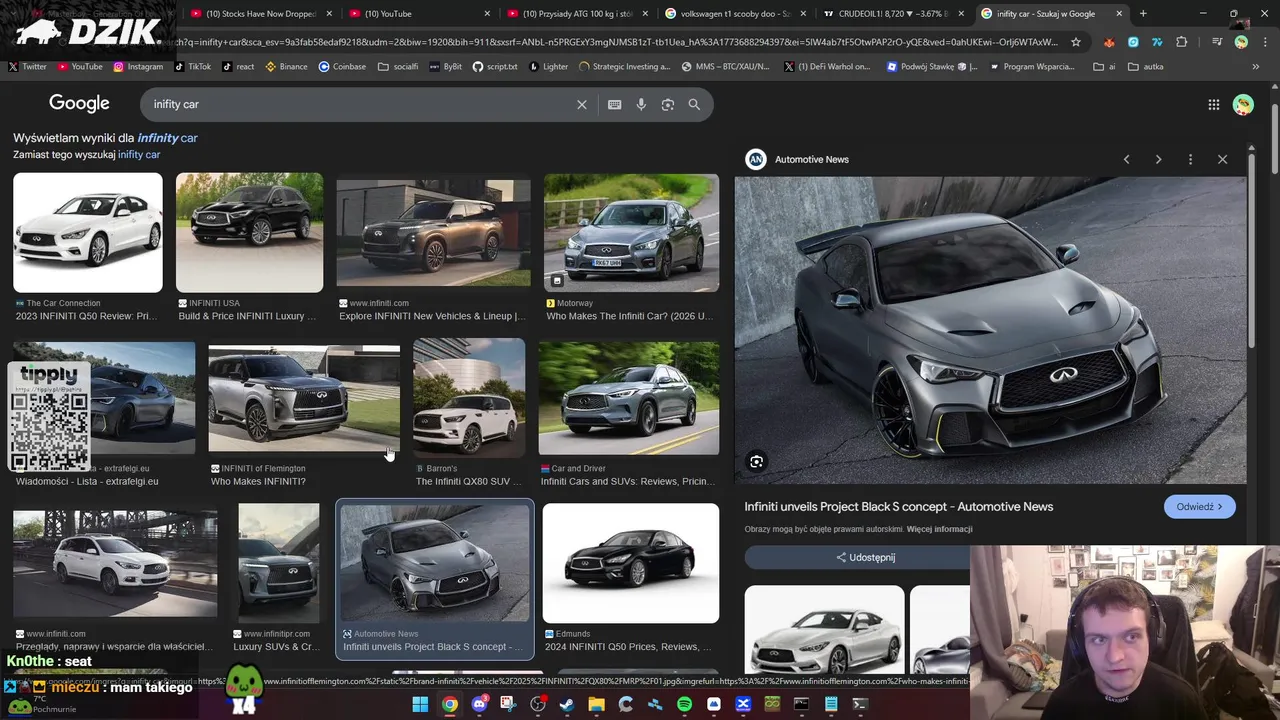Viewport: 1280px width, 720px height.
Task: Follow the corrected 'infinity car' results link
Action: (167, 138)
